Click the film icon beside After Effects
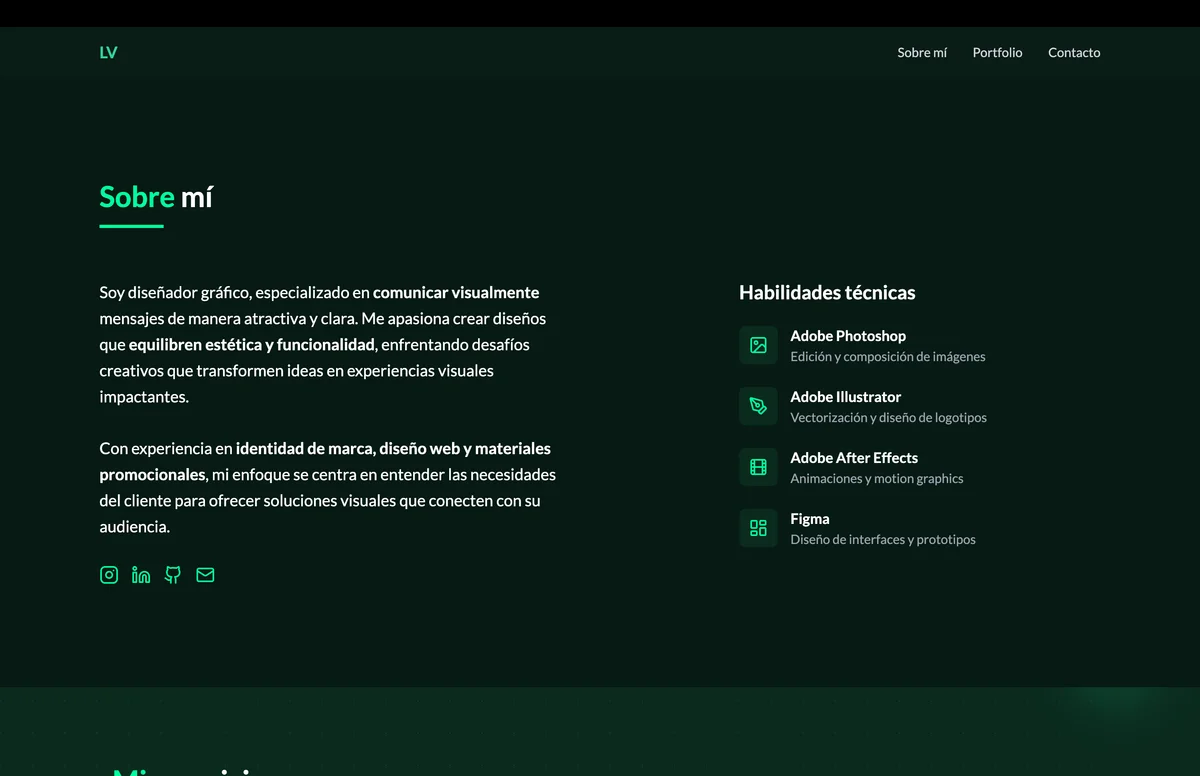Image resolution: width=1200 pixels, height=776 pixels. point(758,467)
